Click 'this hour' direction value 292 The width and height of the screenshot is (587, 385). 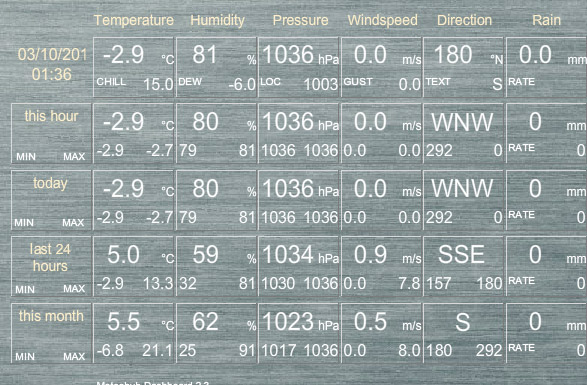(439, 151)
